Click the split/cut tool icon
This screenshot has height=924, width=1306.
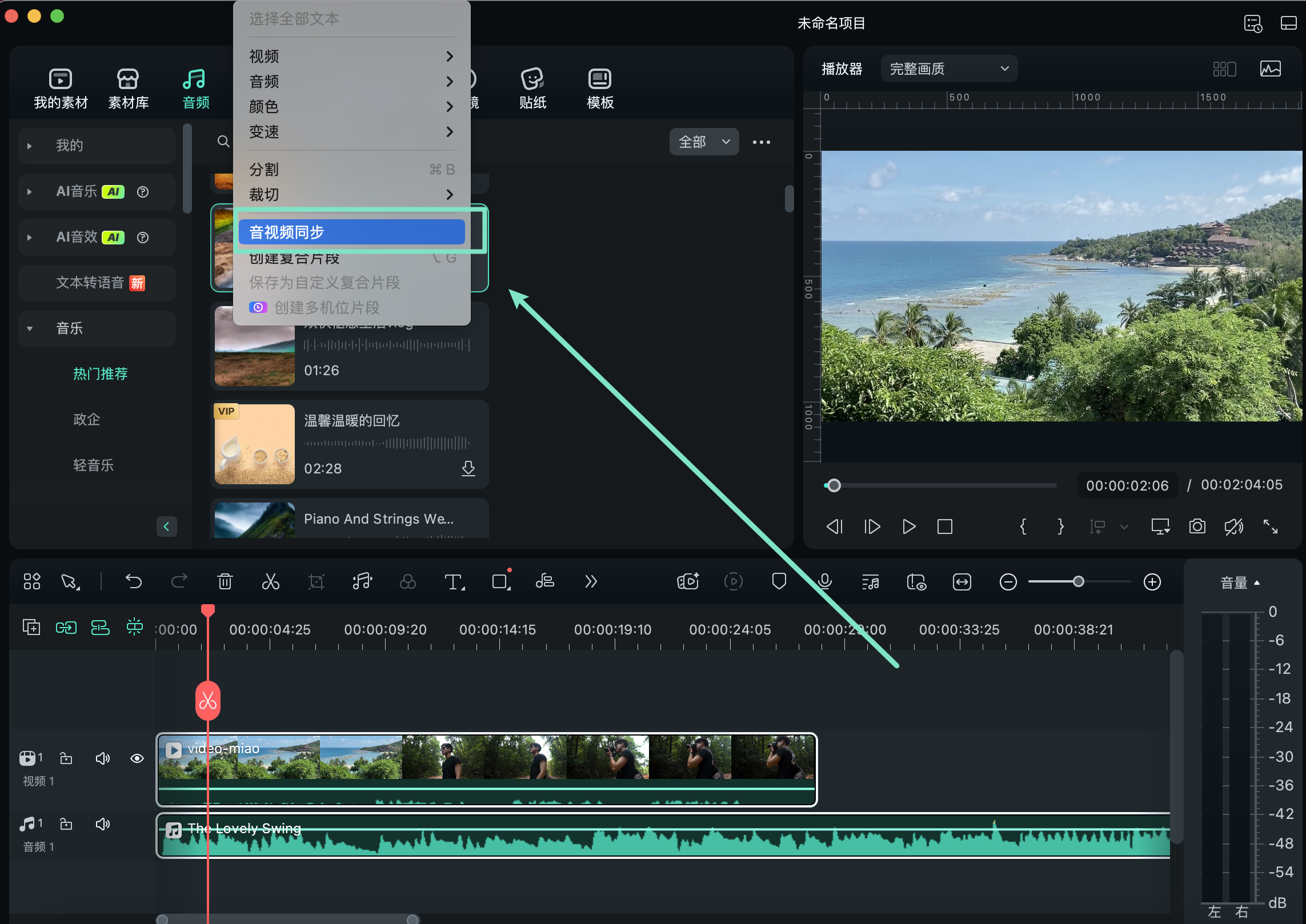pyautogui.click(x=271, y=582)
